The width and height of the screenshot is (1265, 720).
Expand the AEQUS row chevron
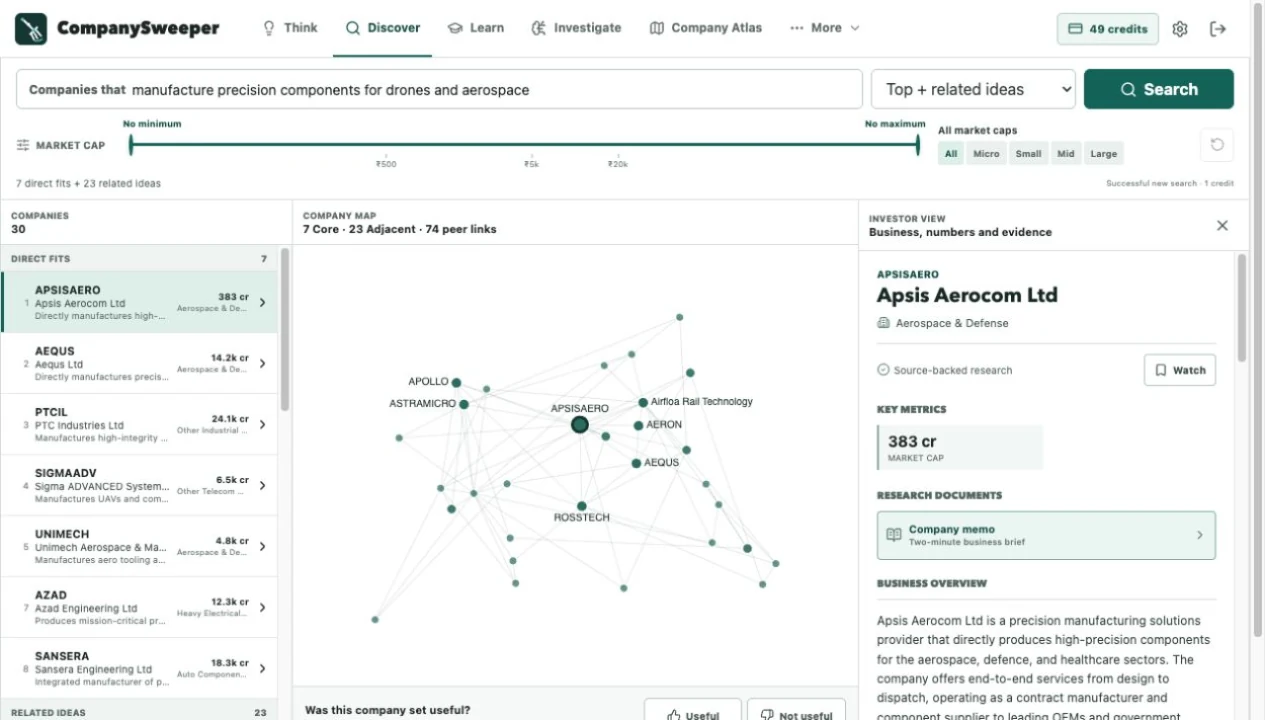(x=262, y=364)
